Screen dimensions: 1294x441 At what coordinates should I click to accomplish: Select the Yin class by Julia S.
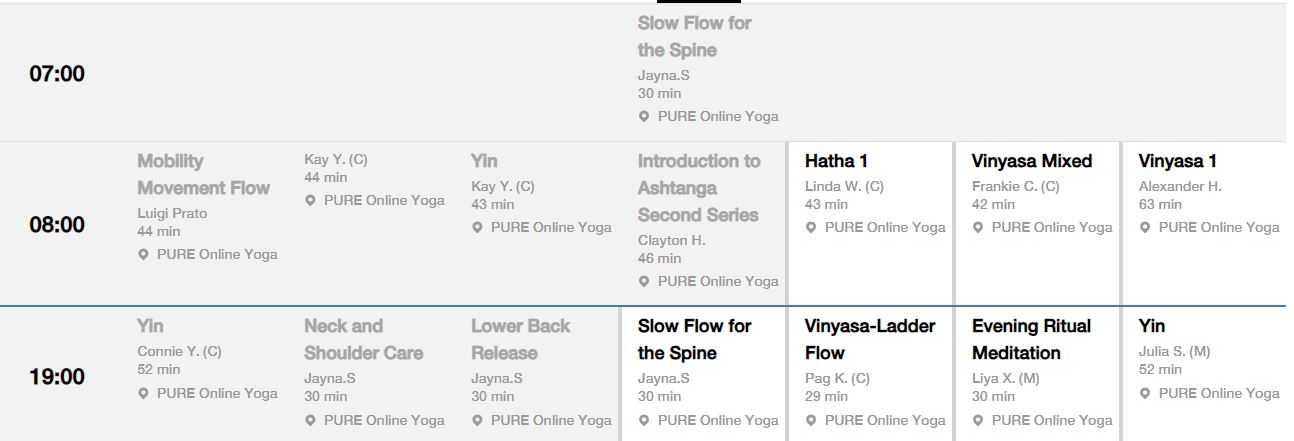click(x=1152, y=326)
